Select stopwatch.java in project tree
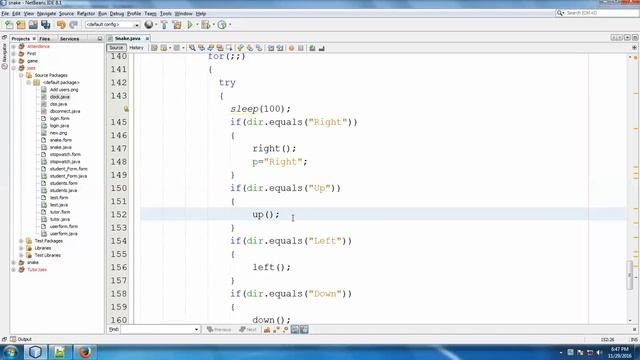 coord(65,162)
